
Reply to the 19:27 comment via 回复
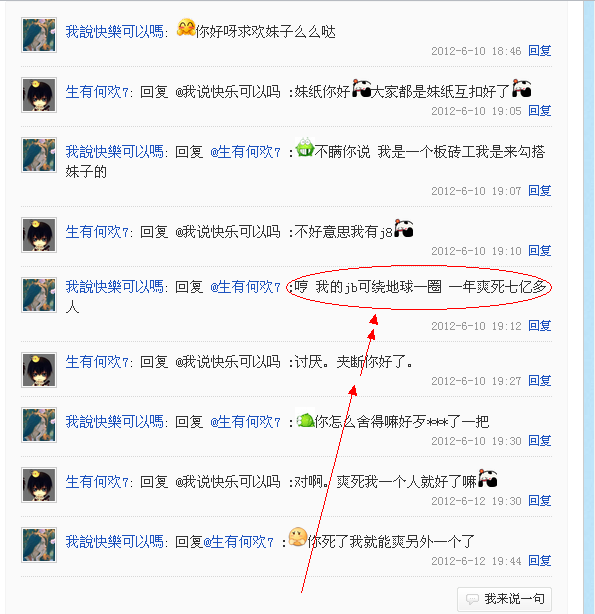click(x=540, y=380)
